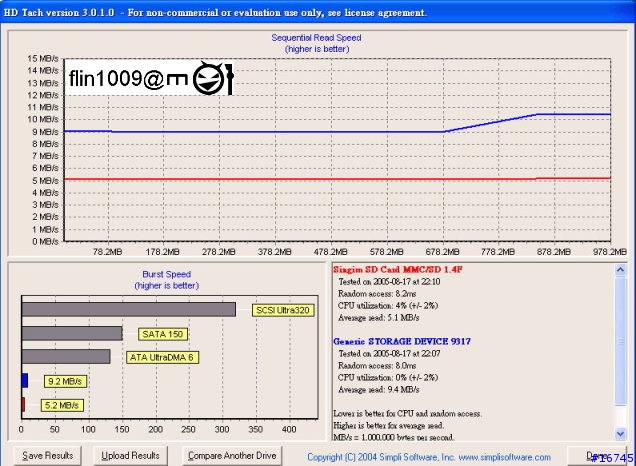Visit the www.simplisoftware.com copyright link
Viewport: 636px width, 466px height.
coord(505,457)
